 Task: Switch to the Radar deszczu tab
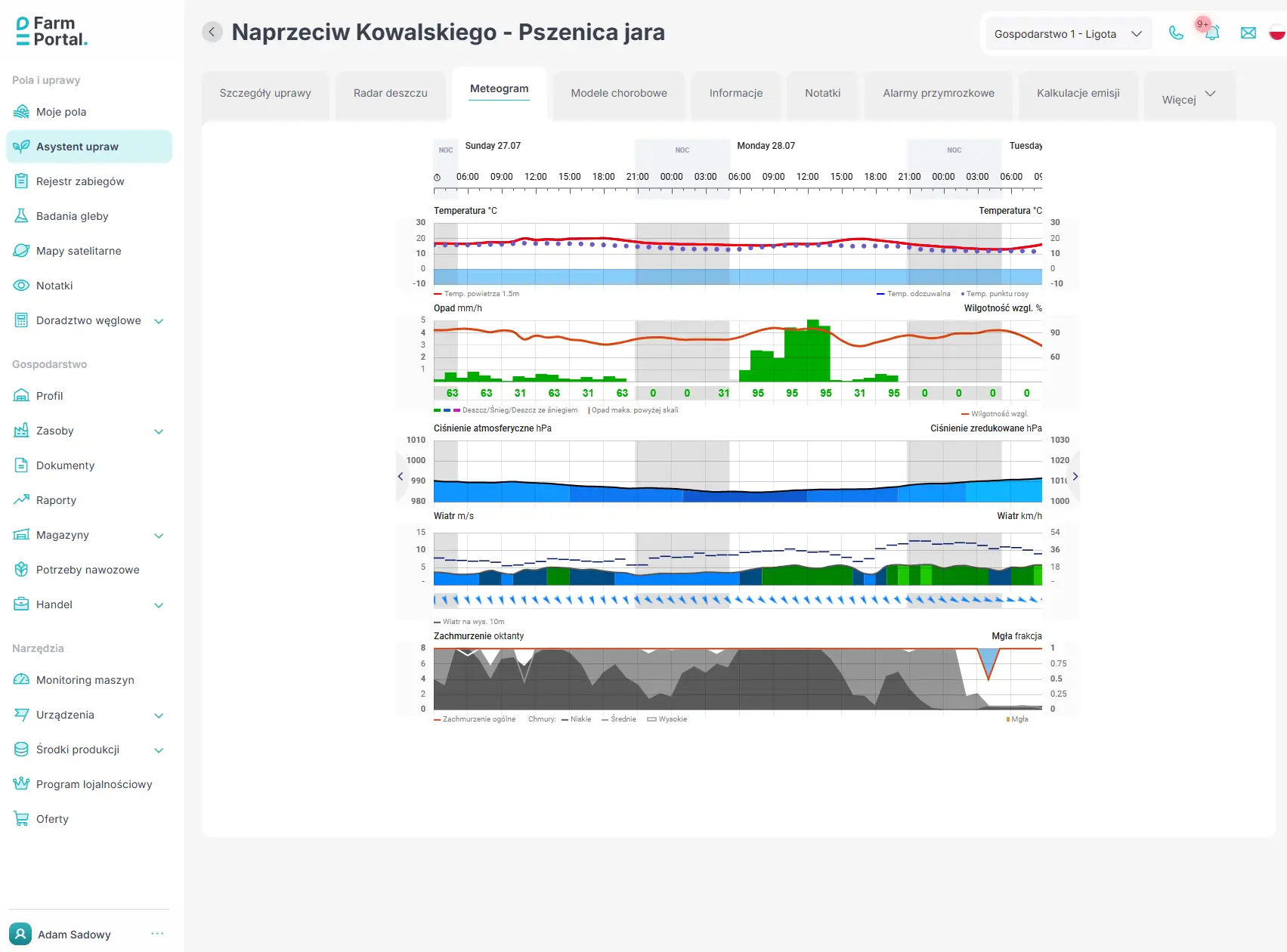click(390, 93)
